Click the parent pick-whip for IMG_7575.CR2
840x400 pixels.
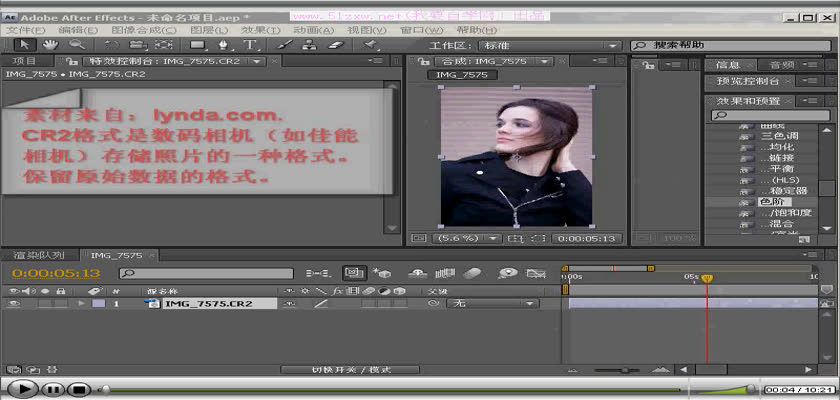pyautogui.click(x=432, y=304)
